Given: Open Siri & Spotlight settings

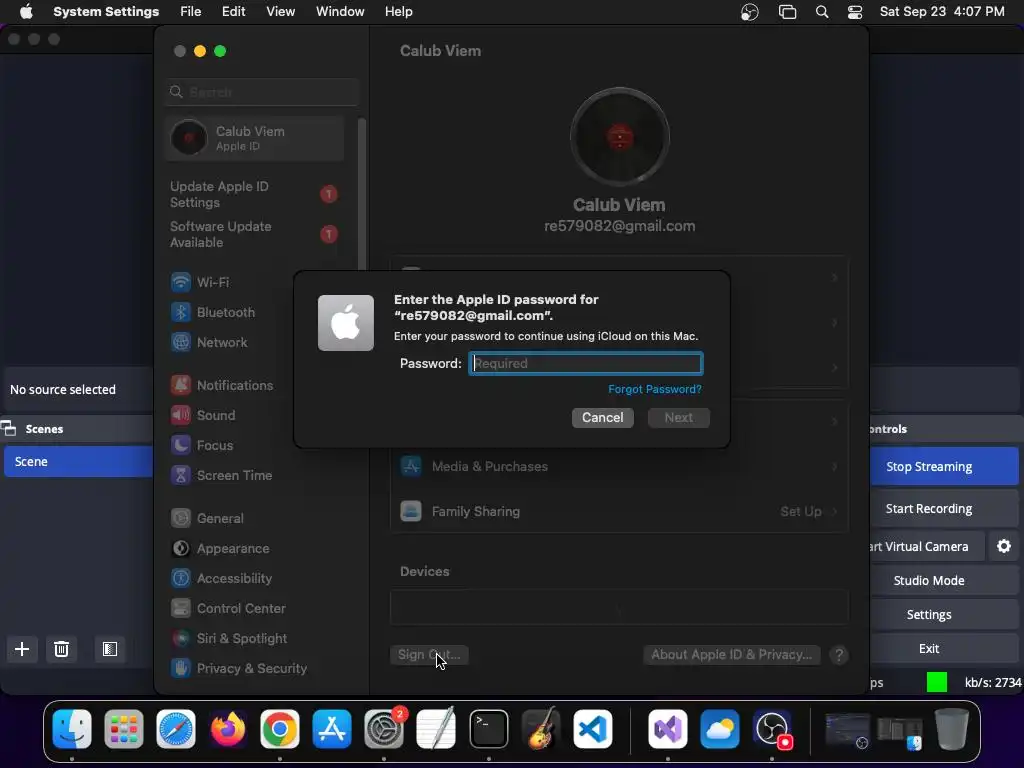Looking at the screenshot, I should click(255, 639).
